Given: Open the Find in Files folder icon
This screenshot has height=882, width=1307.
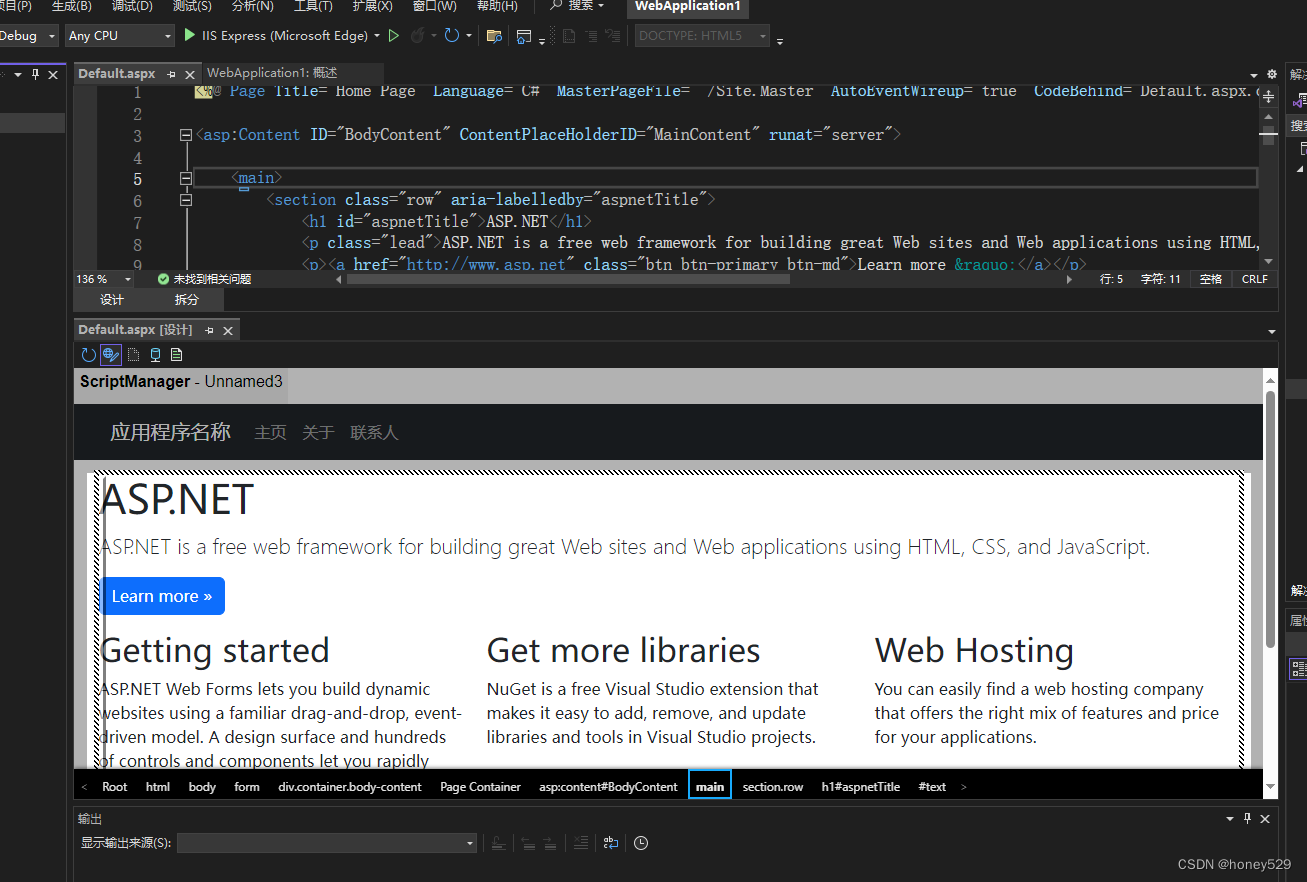Looking at the screenshot, I should click(x=494, y=36).
